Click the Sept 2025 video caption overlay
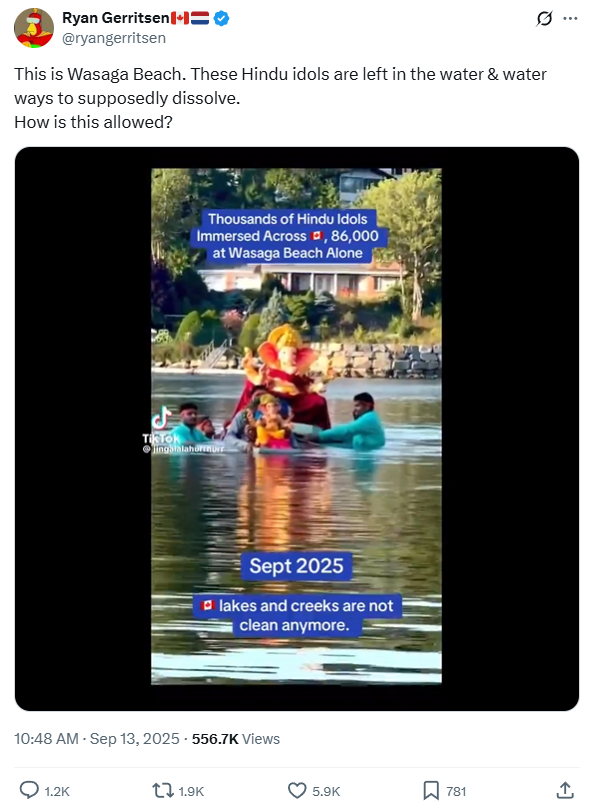The image size is (591, 809). 296,566
